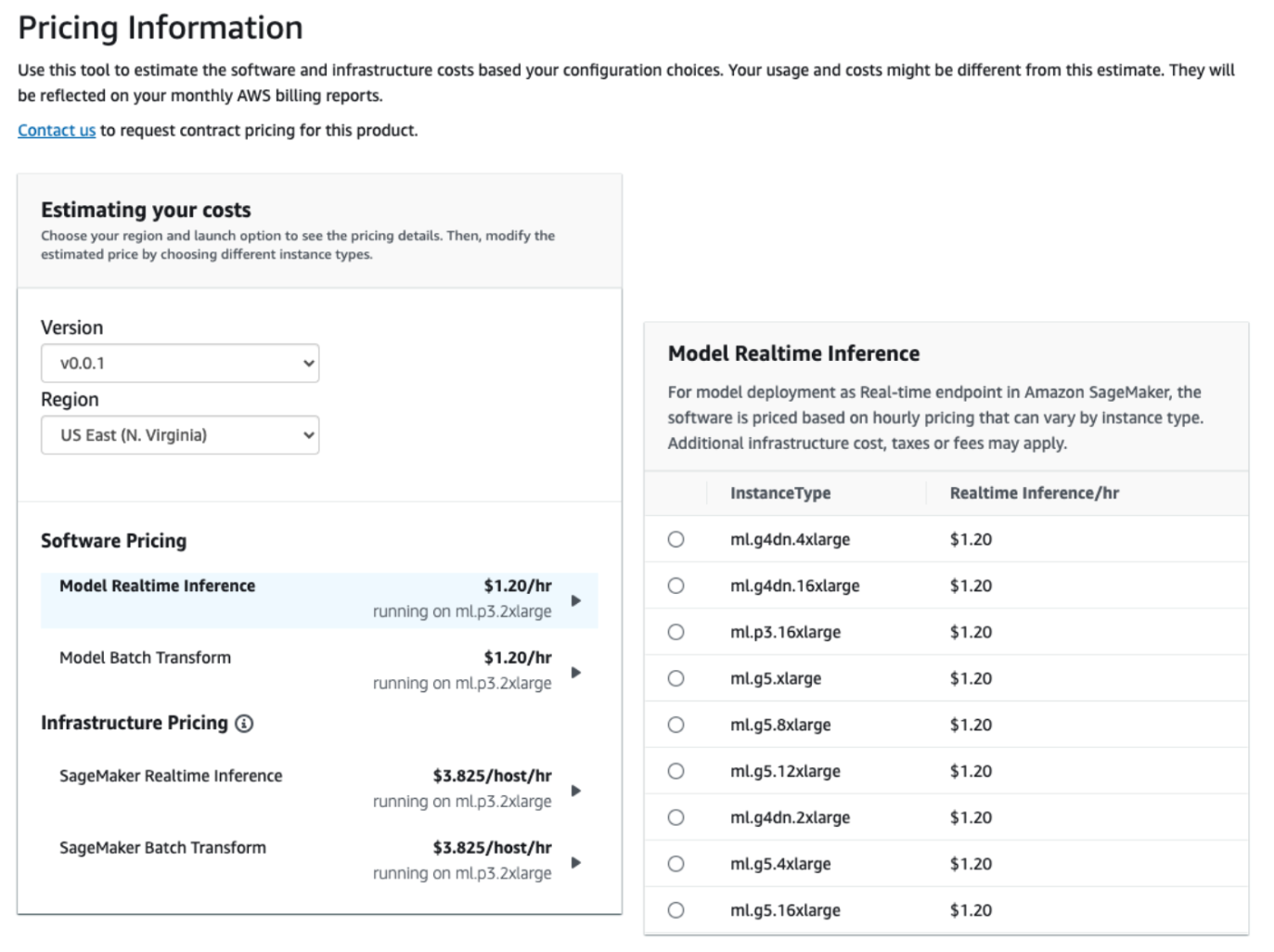Screen dimensions: 1274x952
Task: Select the ml.g5.4xlarge instance radio
Action: pyautogui.click(x=676, y=864)
